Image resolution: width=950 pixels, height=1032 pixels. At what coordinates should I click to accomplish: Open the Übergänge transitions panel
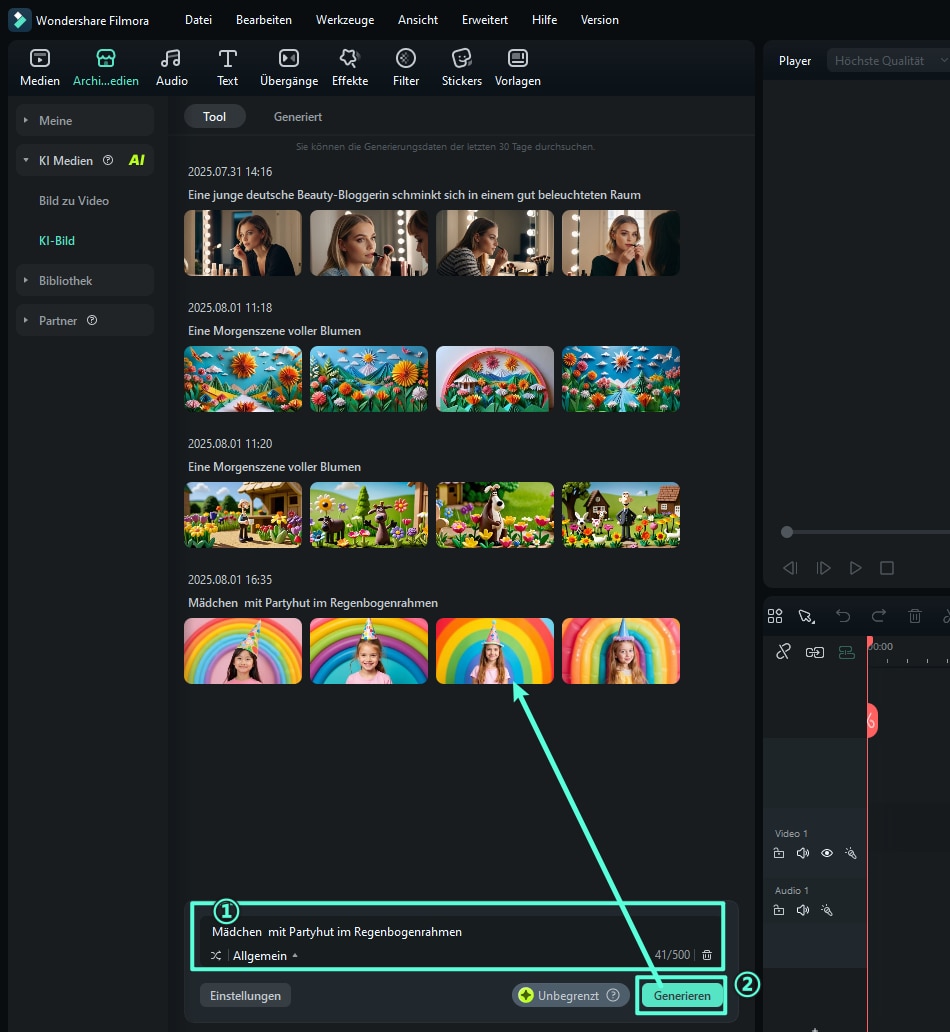tap(289, 68)
